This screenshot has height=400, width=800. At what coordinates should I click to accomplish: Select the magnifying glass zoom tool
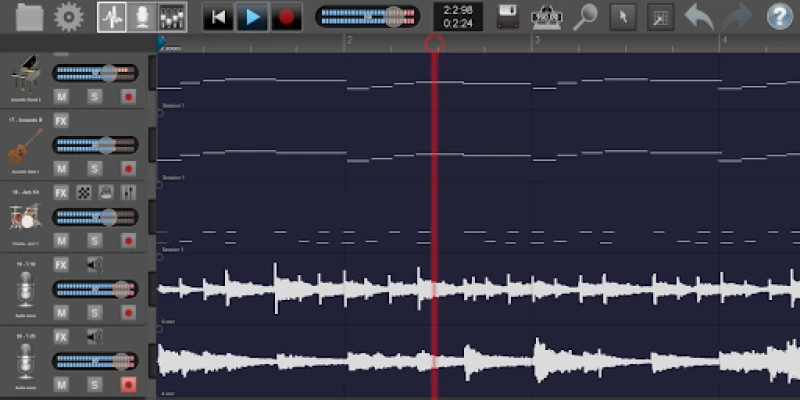click(585, 16)
